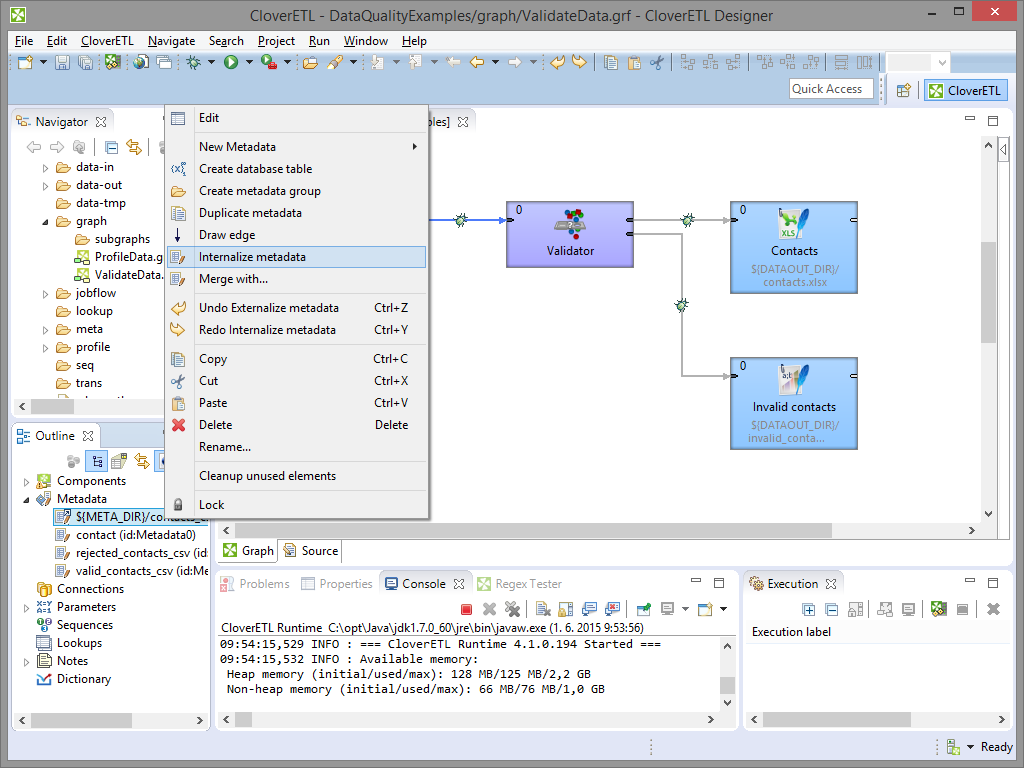Expand the jobflow folder in Navigator
This screenshot has width=1024, height=768.
(46, 294)
